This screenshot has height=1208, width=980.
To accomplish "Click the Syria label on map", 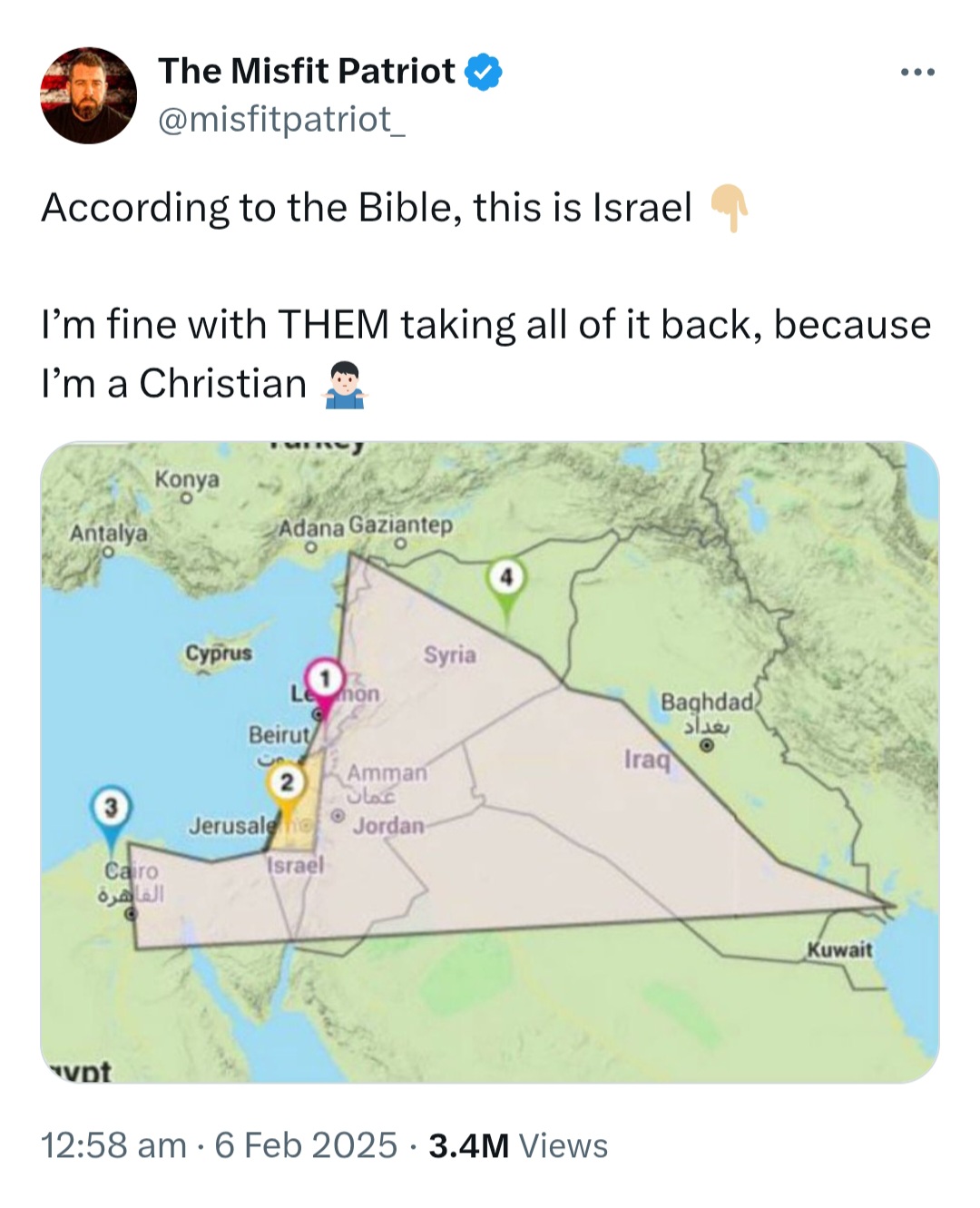I will (x=449, y=654).
